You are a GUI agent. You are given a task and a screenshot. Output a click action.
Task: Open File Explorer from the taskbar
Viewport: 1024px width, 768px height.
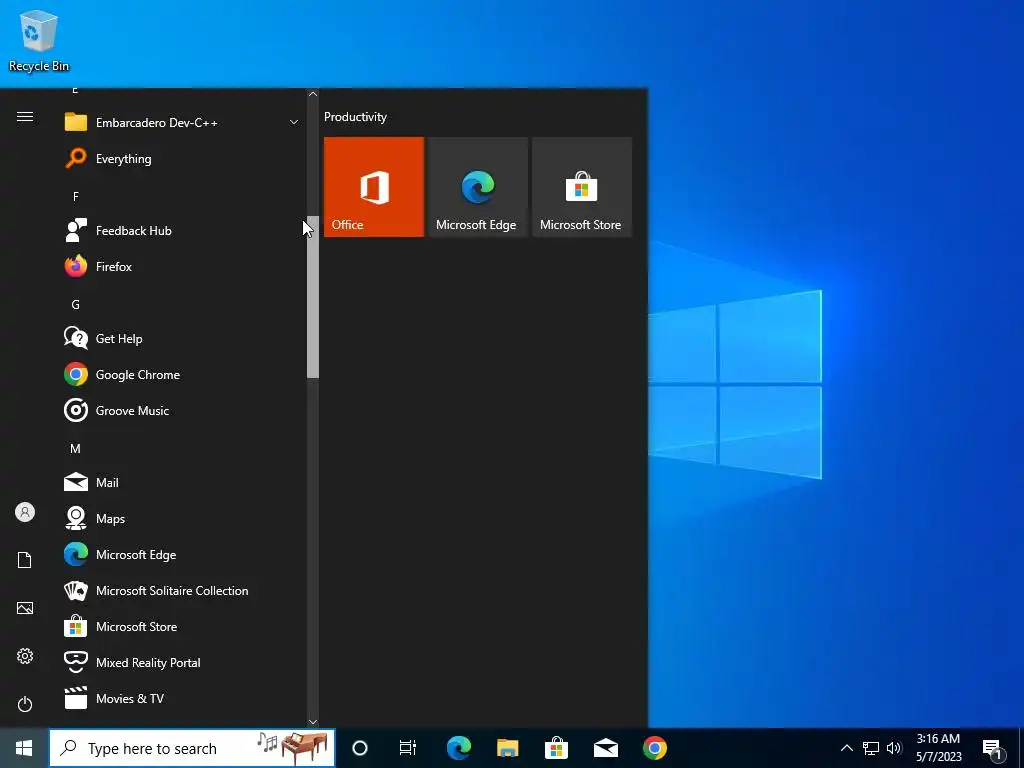pos(507,748)
